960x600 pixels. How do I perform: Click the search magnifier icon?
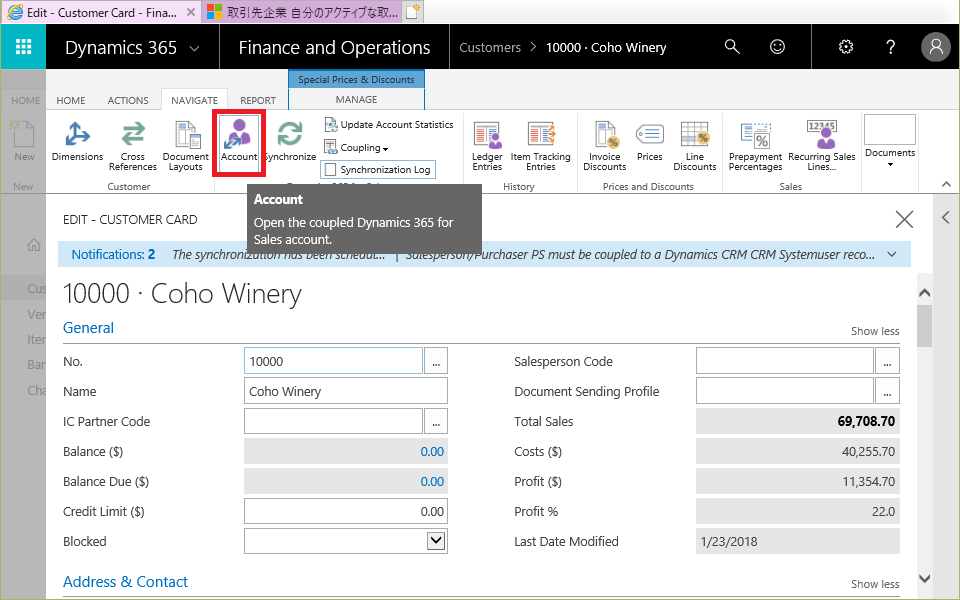732,47
